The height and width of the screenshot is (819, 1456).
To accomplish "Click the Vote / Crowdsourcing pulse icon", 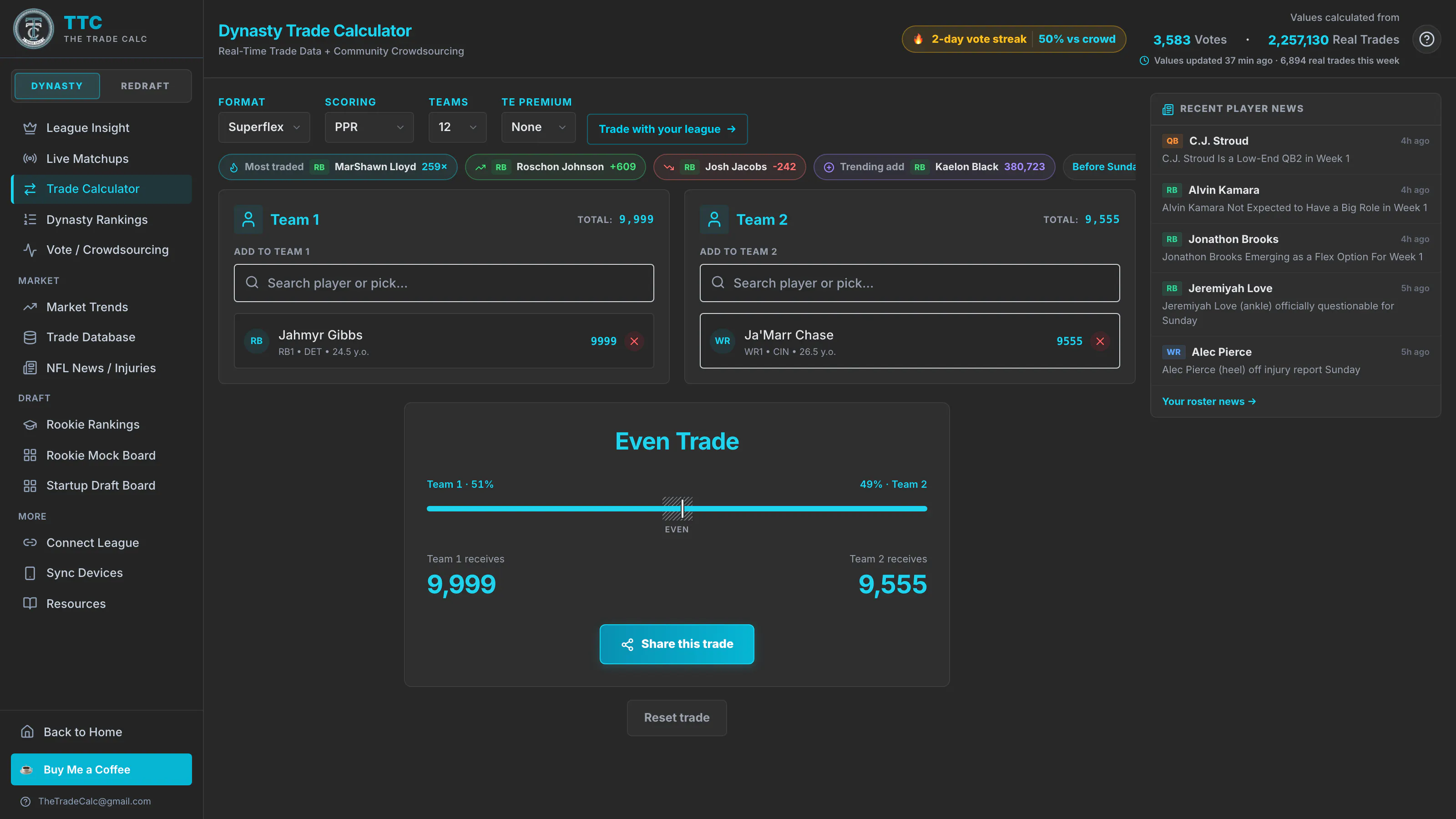I will pyautogui.click(x=30, y=250).
